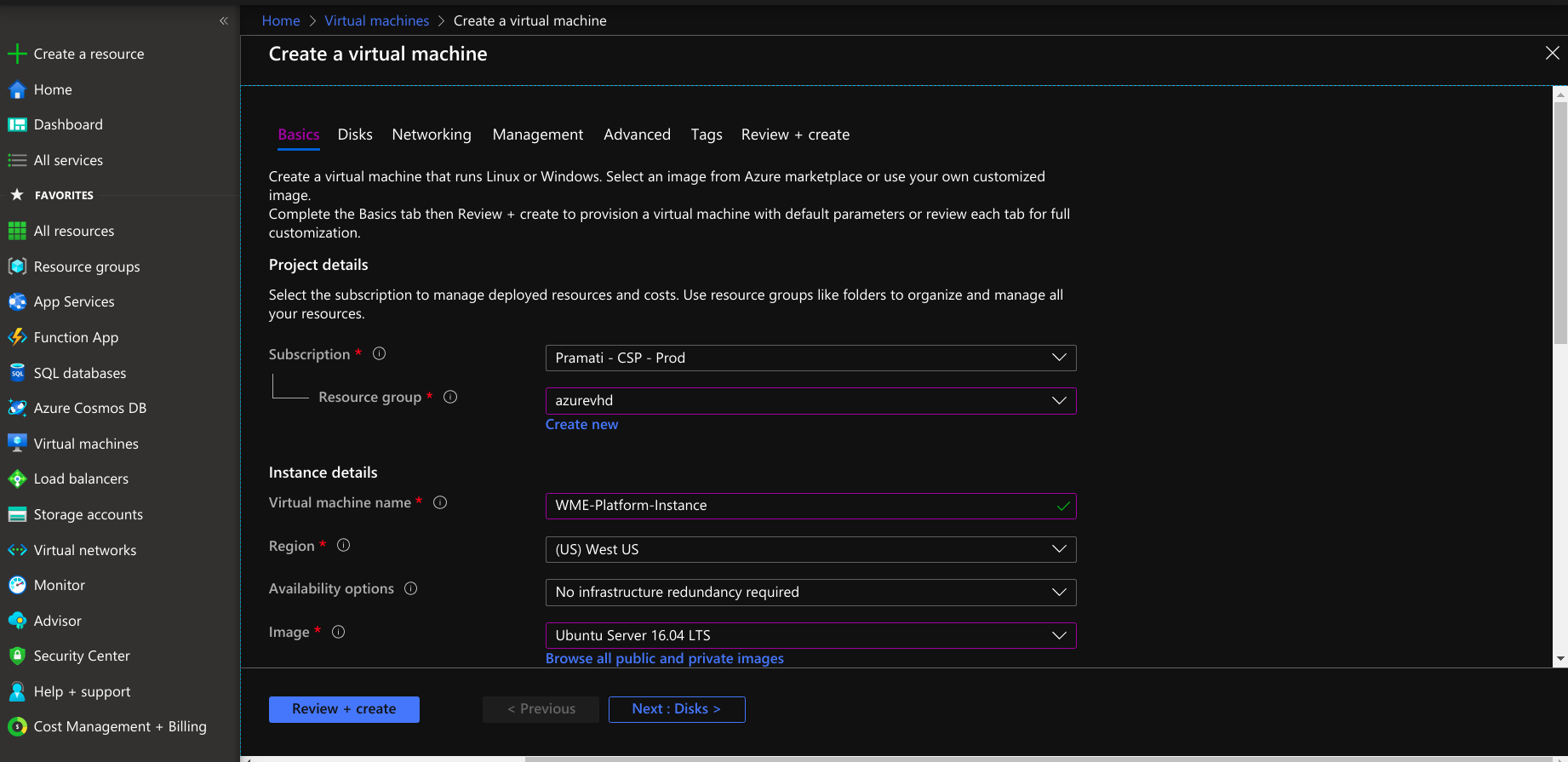Click the Monitor gauge icon

coord(17,585)
